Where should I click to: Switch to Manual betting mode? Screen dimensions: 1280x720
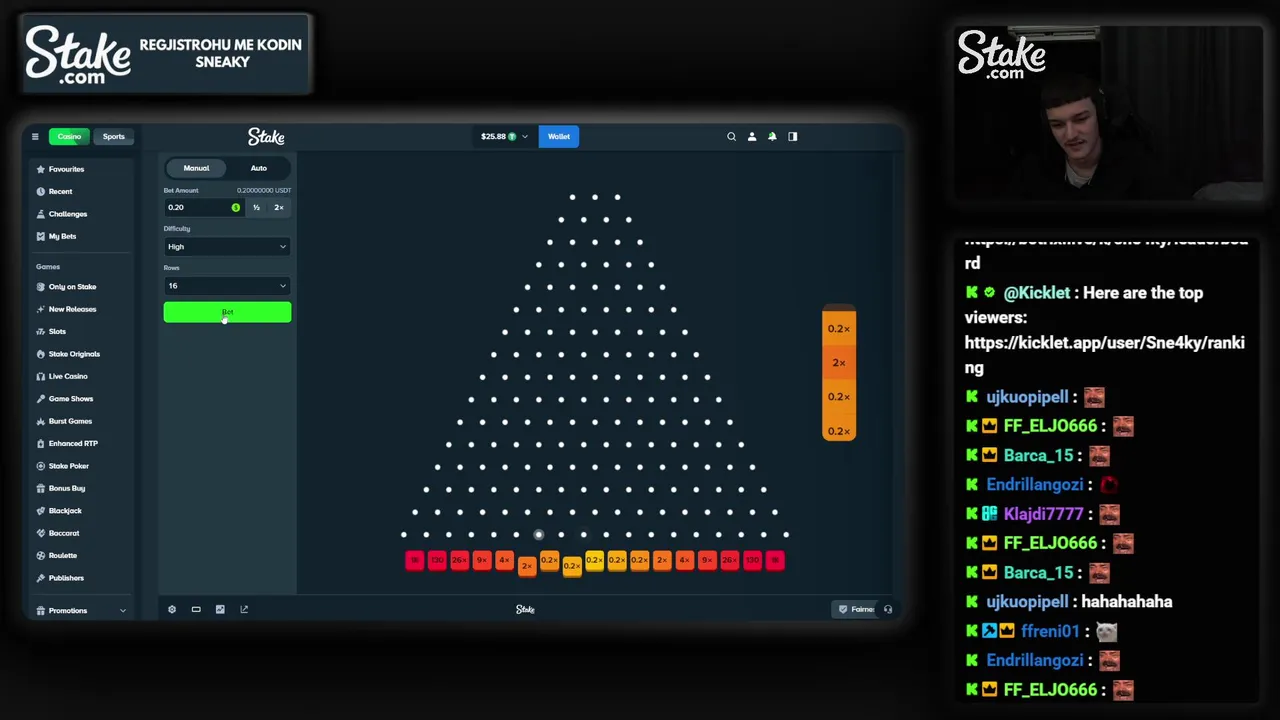(x=196, y=168)
